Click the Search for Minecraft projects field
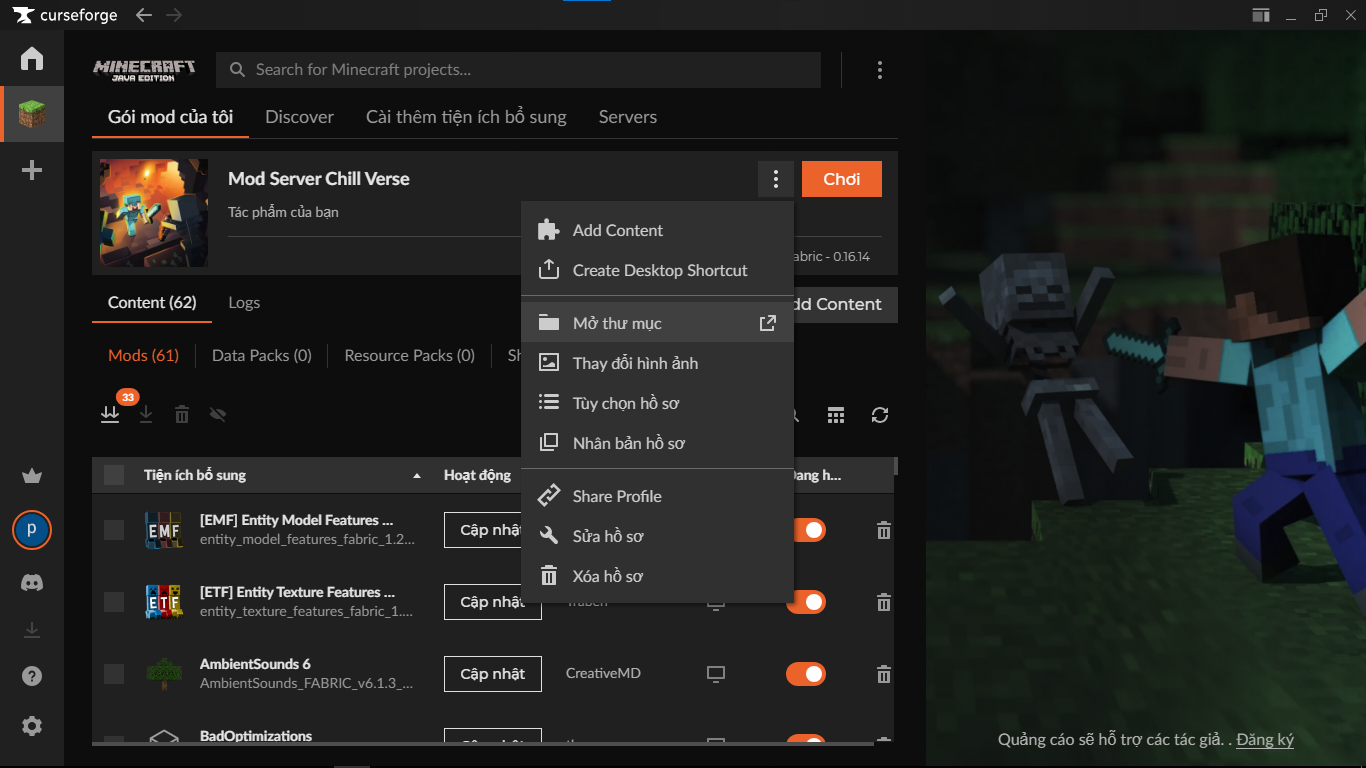1366x768 pixels. point(520,70)
